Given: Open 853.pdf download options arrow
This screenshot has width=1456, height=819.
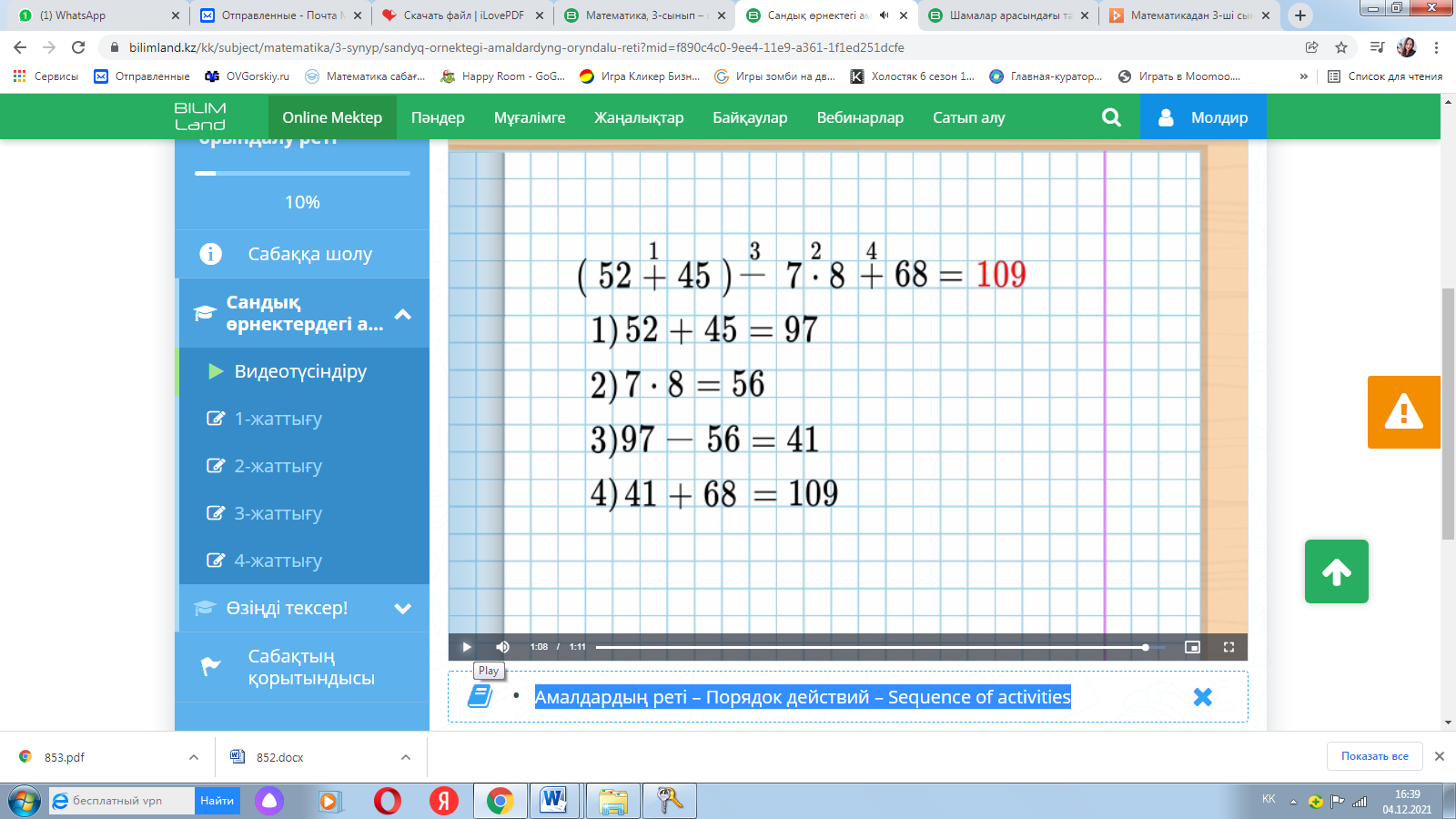Looking at the screenshot, I should pyautogui.click(x=194, y=757).
